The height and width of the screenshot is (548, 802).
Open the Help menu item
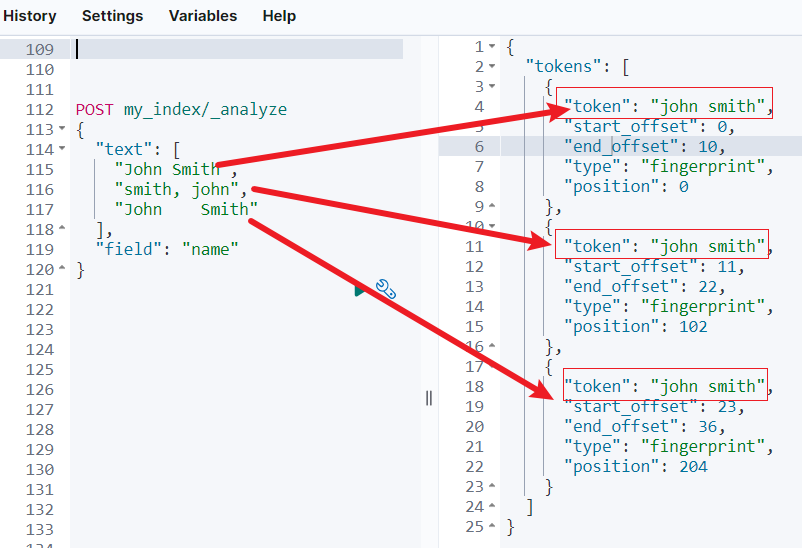pos(279,16)
